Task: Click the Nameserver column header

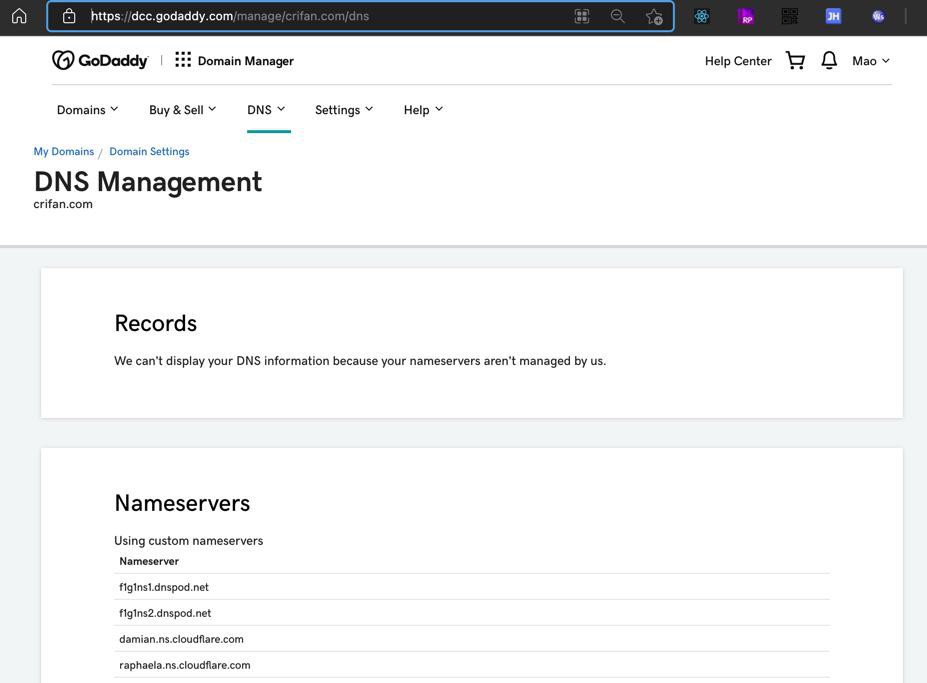Action: click(x=149, y=561)
